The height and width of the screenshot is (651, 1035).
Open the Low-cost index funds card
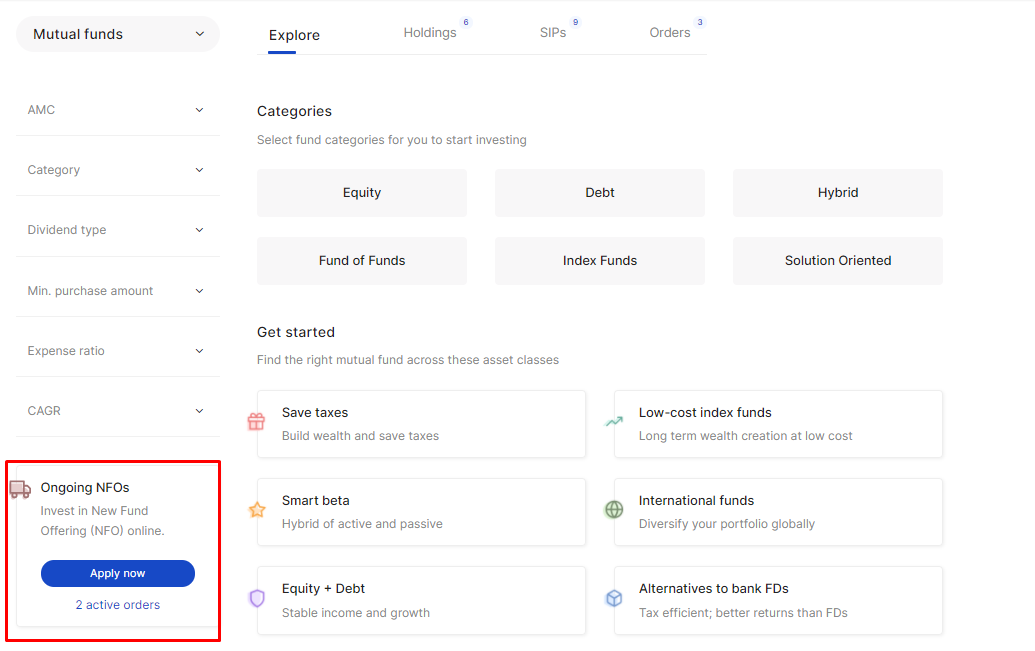click(x=778, y=424)
